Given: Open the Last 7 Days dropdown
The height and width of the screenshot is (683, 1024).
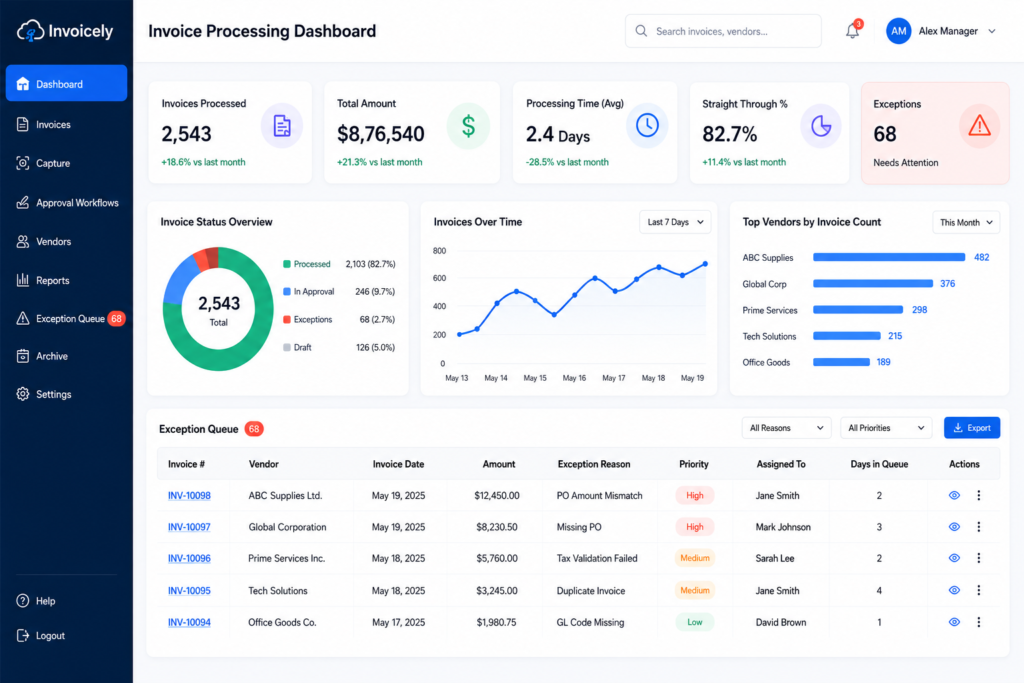Looking at the screenshot, I should point(675,222).
